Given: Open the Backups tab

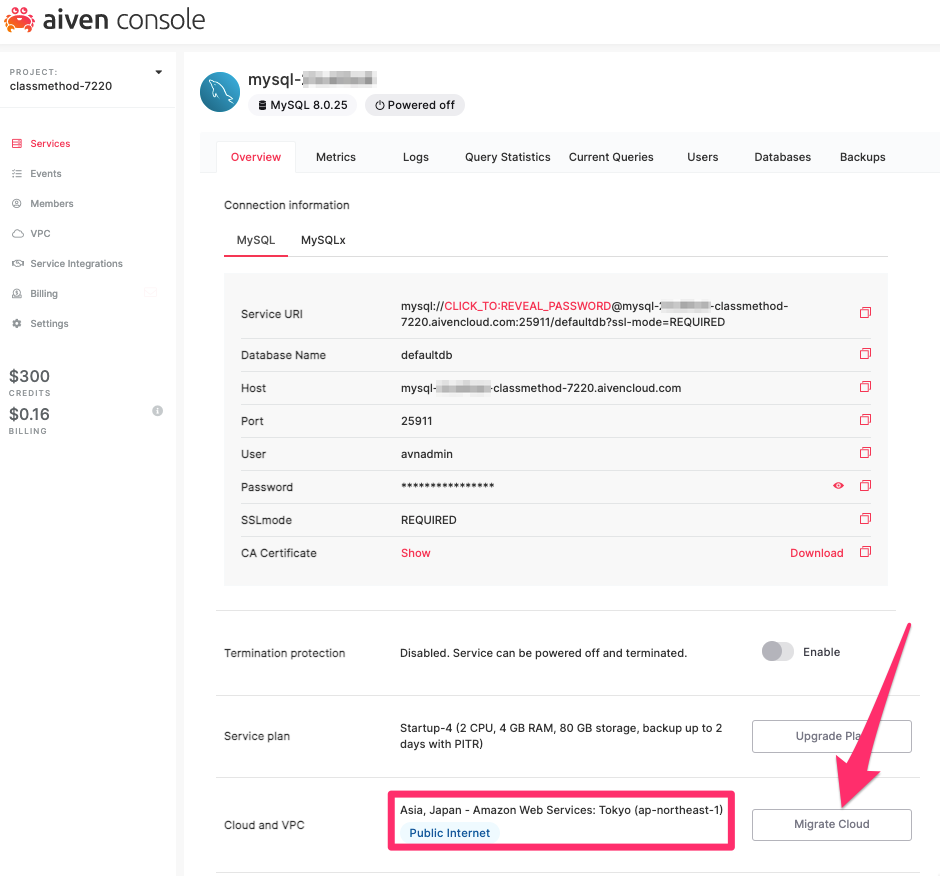Looking at the screenshot, I should [x=862, y=157].
